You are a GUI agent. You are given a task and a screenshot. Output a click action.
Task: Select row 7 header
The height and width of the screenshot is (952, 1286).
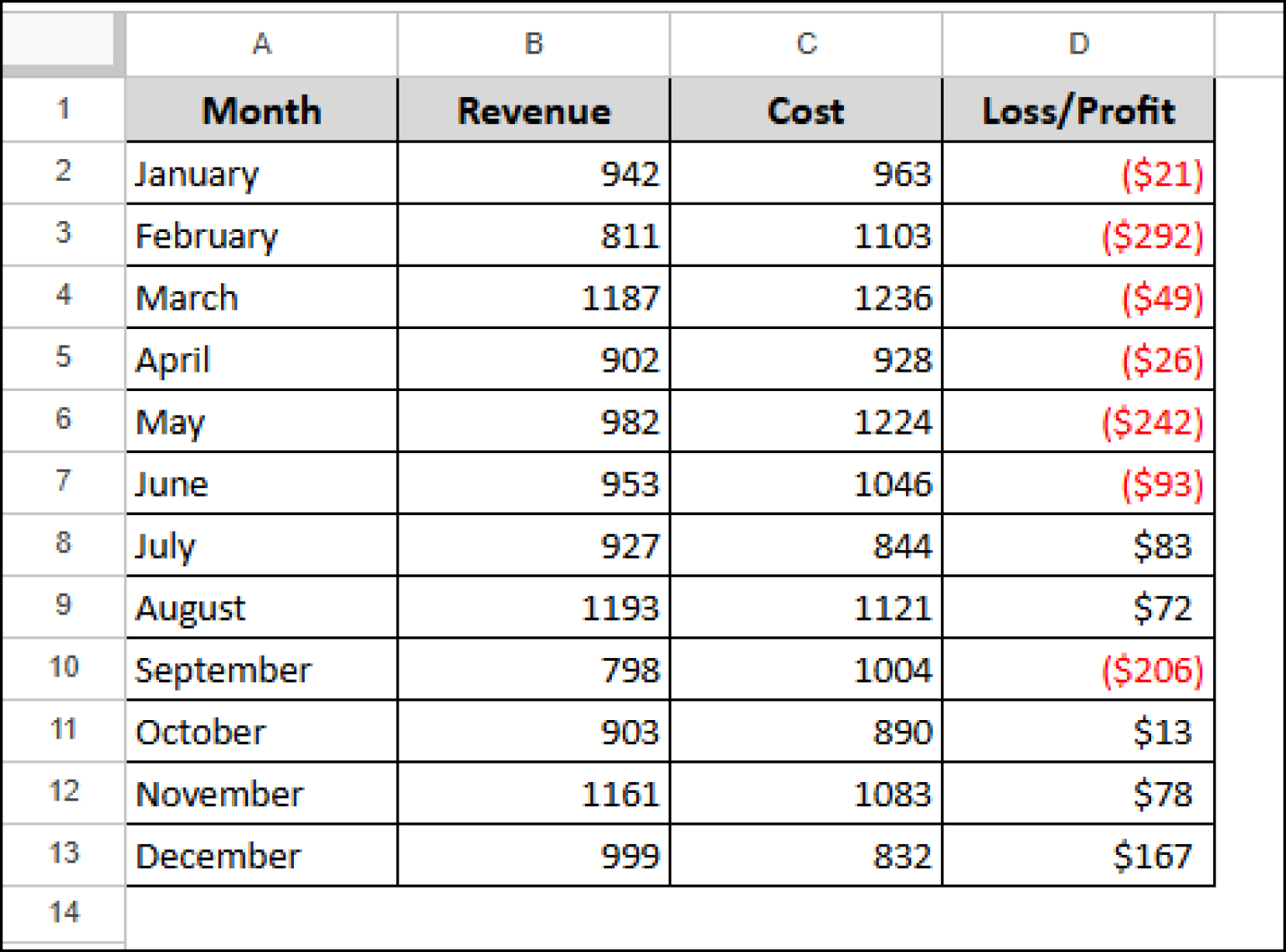(x=62, y=483)
